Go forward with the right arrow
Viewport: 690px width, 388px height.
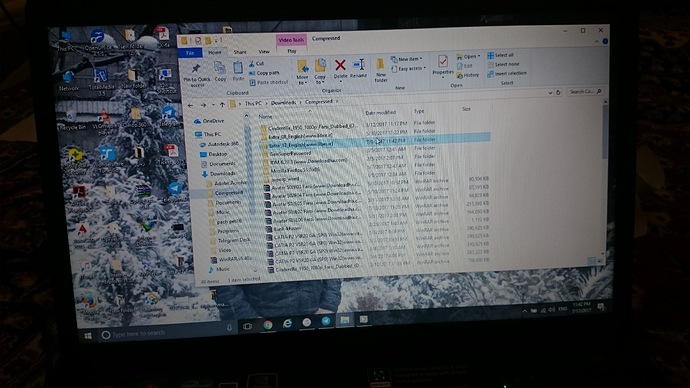(x=203, y=105)
